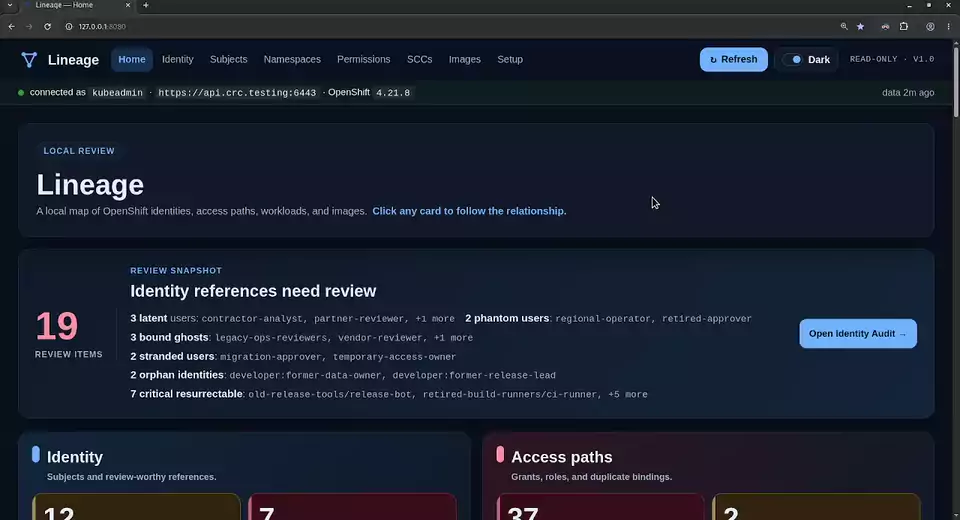
Task: Bookmark this page with the star icon
Action: point(860,26)
